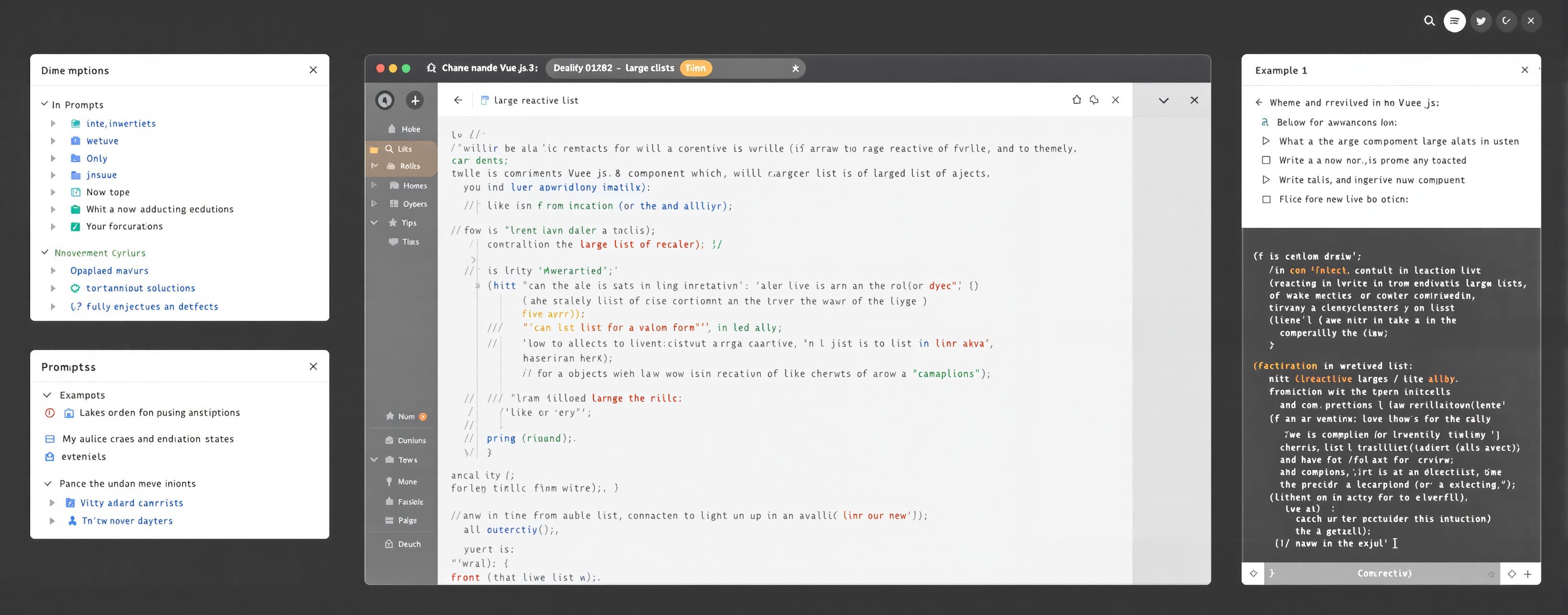
Task: Click the search icon in top bar
Action: 1429,21
